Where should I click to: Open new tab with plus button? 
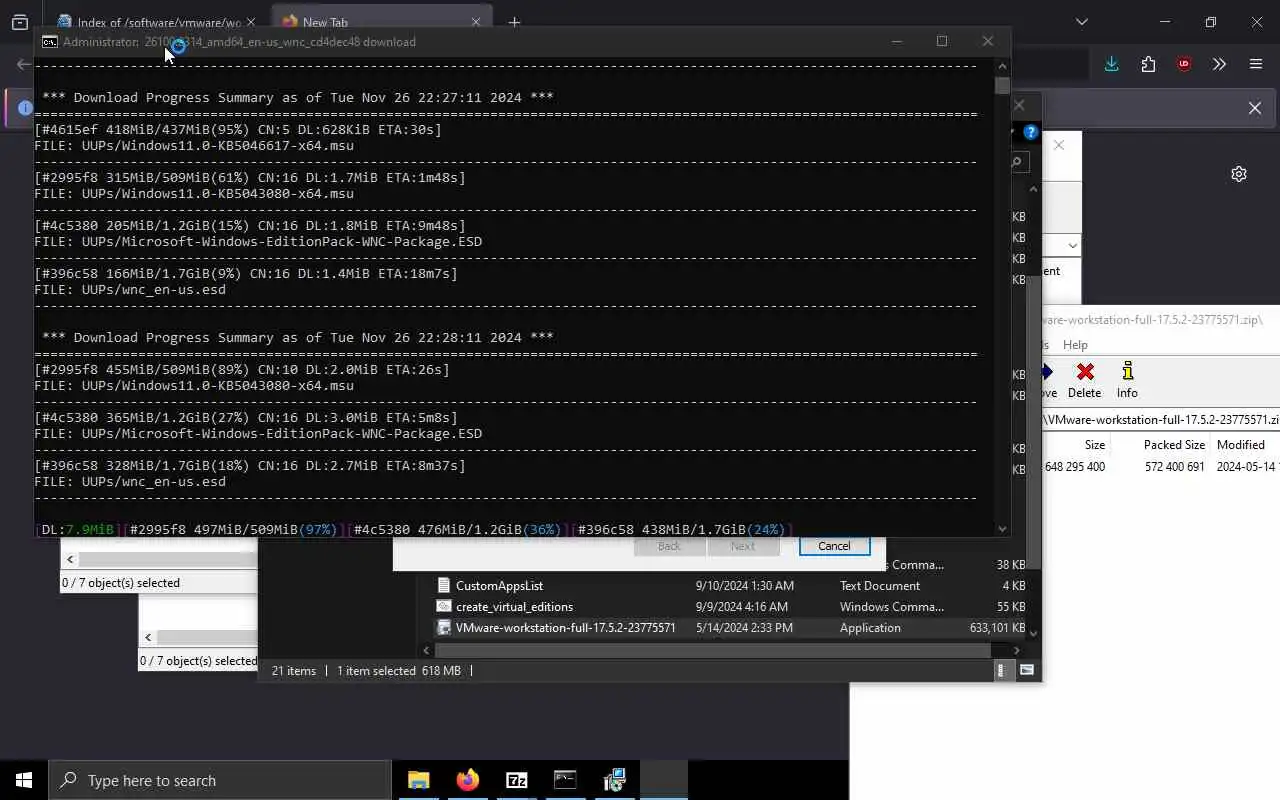coord(514,22)
